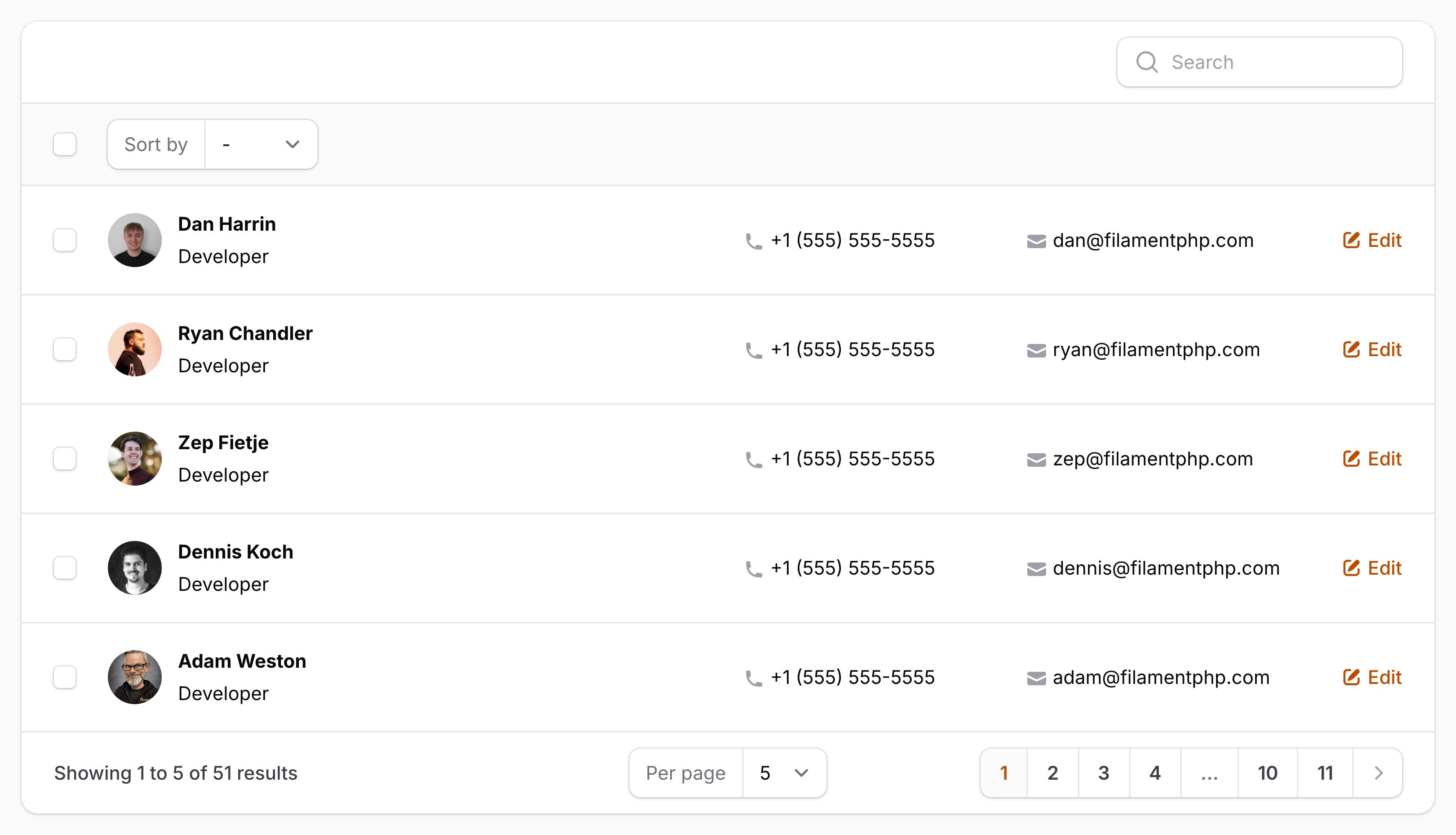Viewport: 1456px width, 835px height.
Task: Open Zep Fietje's avatar thumbnail
Action: click(x=135, y=458)
